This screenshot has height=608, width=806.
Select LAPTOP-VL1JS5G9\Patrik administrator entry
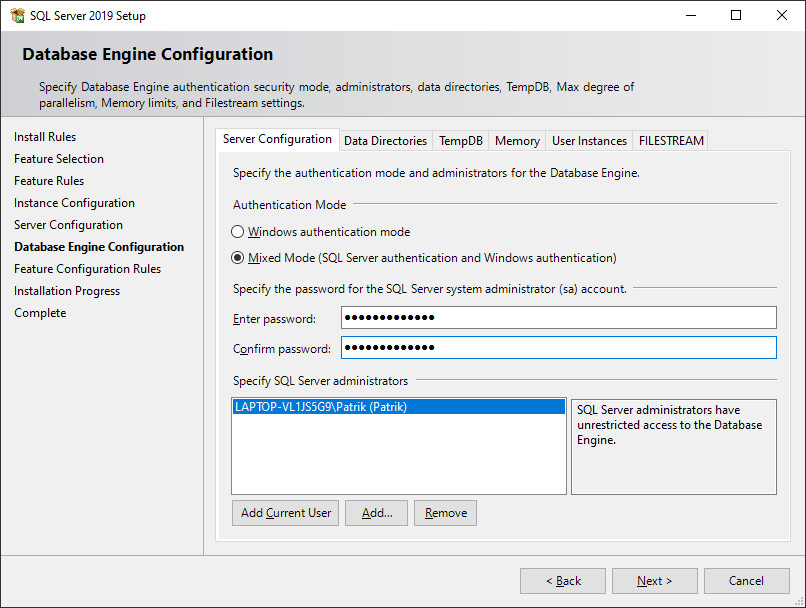399,407
